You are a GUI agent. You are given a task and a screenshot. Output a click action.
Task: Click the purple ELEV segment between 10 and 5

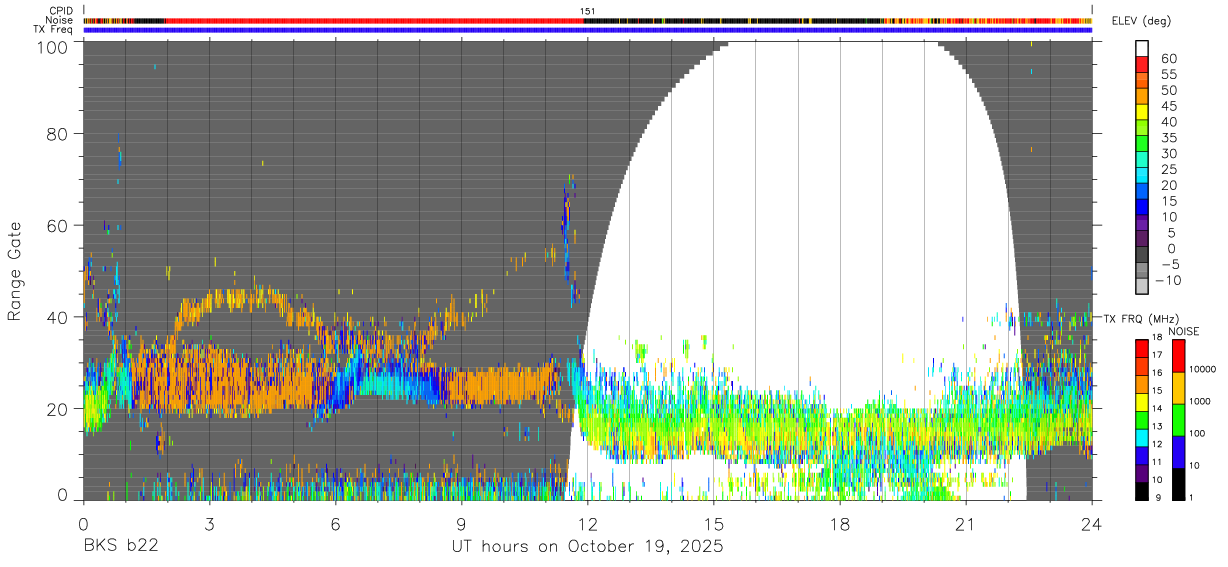click(1142, 222)
